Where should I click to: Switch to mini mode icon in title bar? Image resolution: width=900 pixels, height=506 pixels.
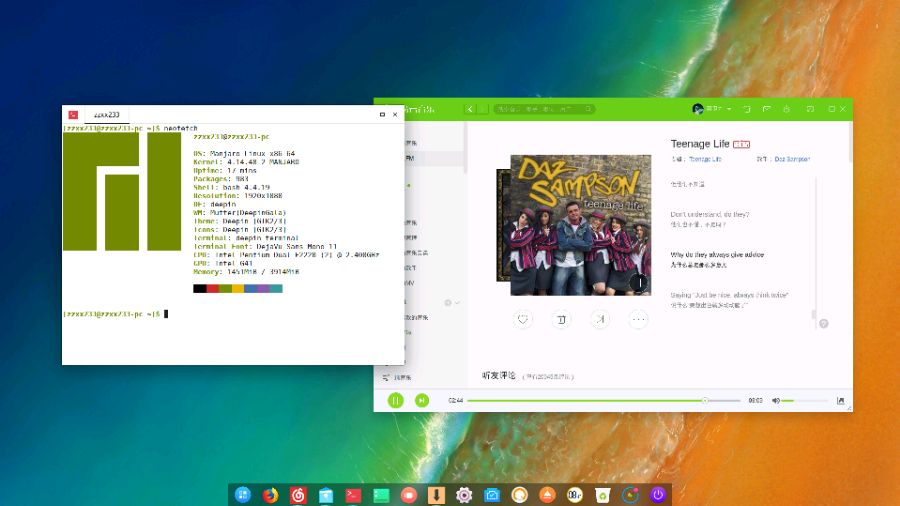[810, 109]
